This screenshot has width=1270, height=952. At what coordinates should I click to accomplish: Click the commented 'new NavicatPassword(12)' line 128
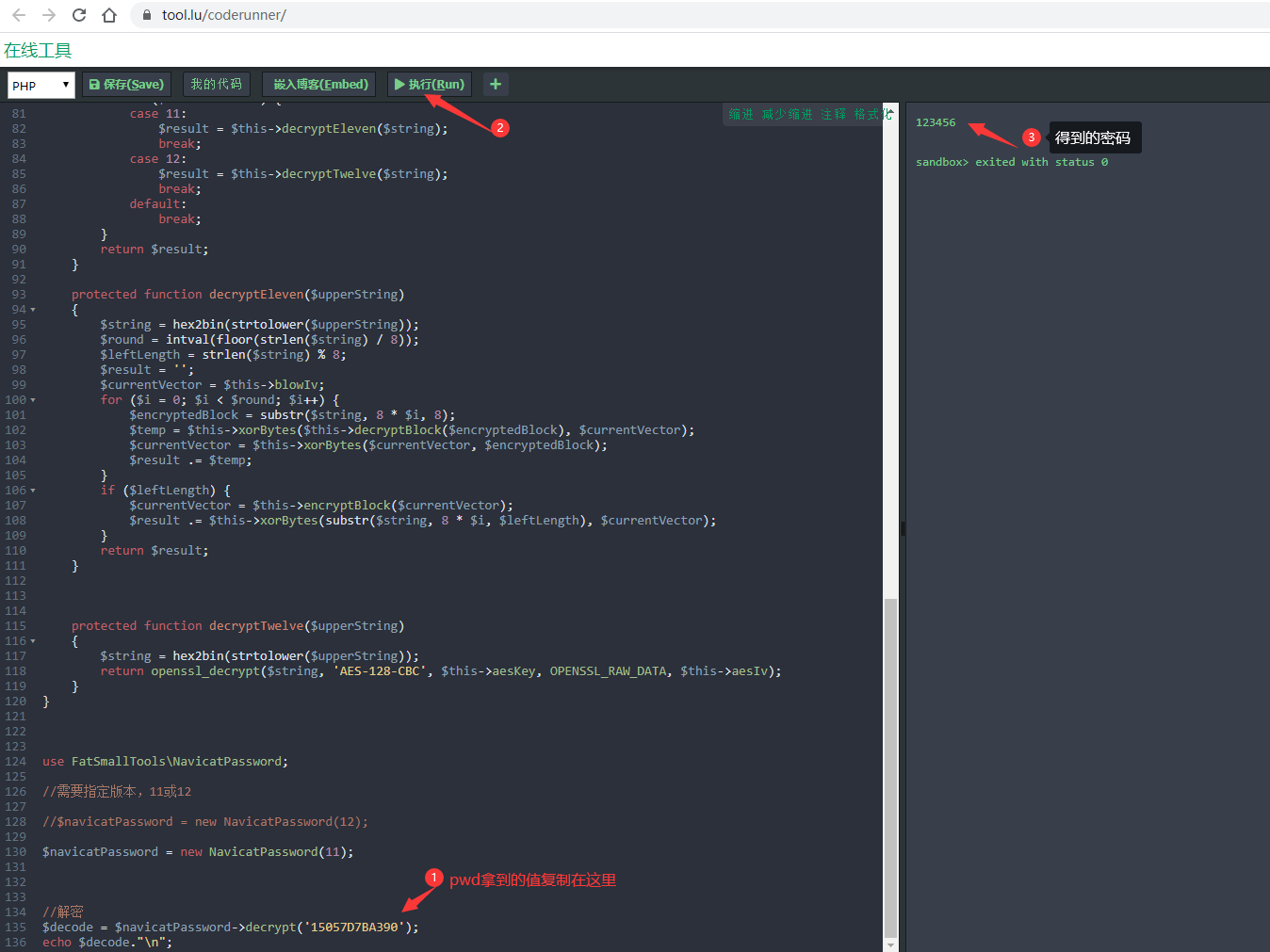(204, 822)
